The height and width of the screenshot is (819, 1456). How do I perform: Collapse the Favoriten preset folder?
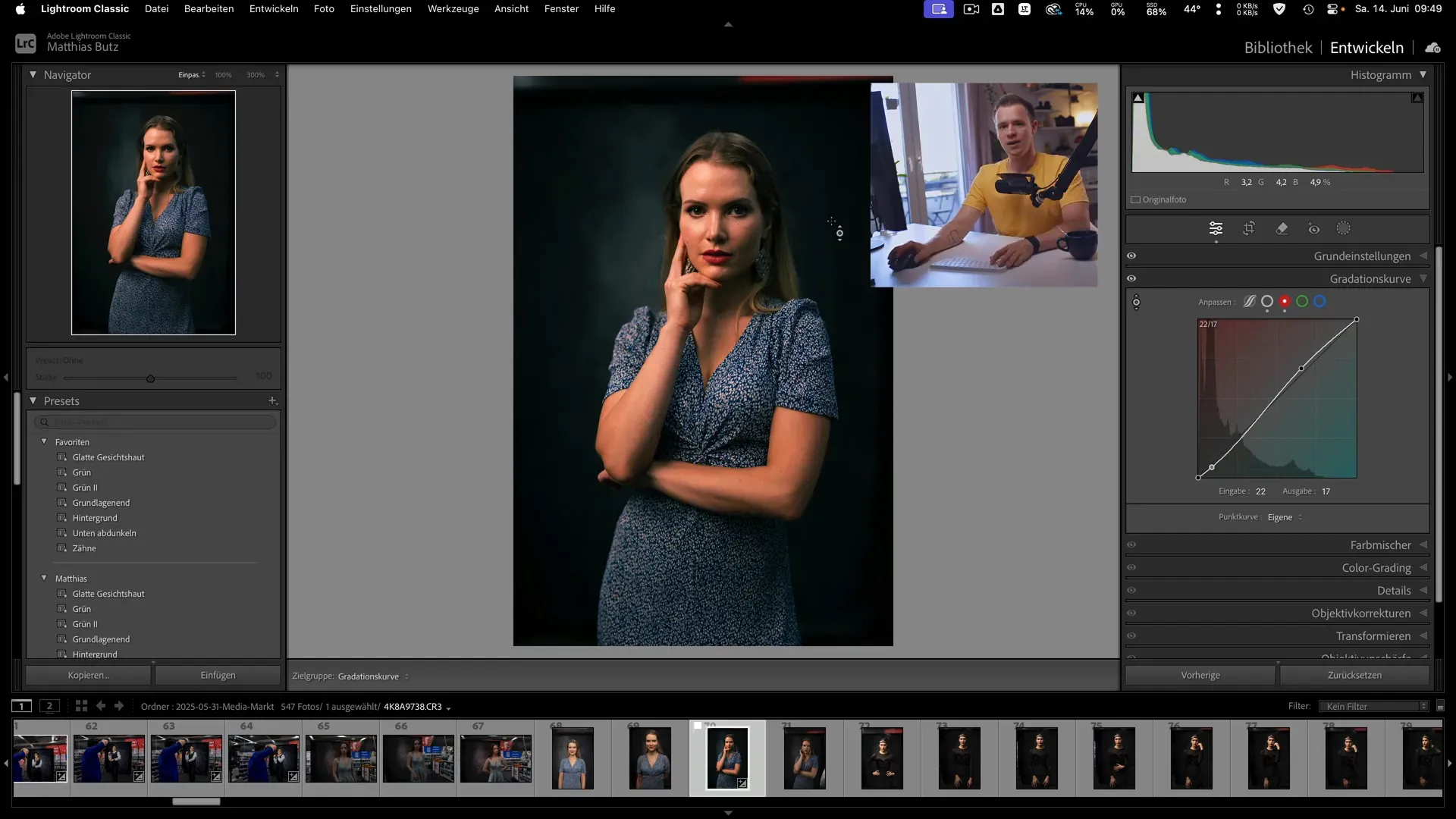44,441
